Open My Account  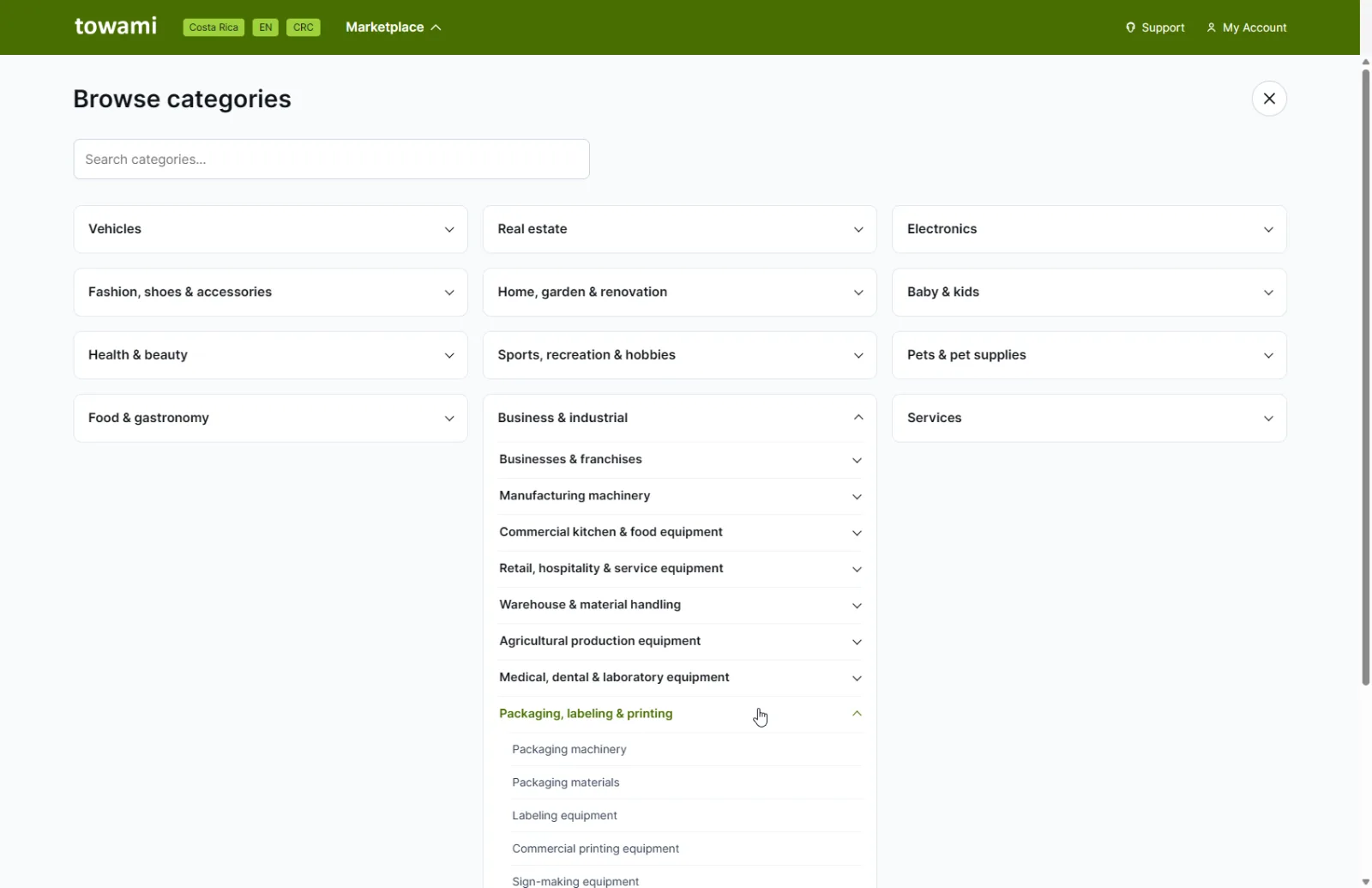[1247, 27]
